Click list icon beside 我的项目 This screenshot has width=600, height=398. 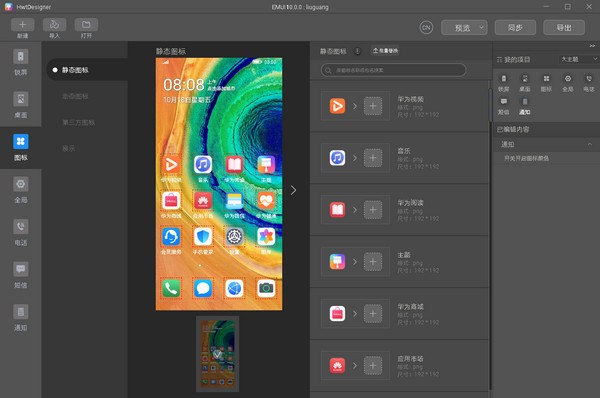pyautogui.click(x=499, y=60)
